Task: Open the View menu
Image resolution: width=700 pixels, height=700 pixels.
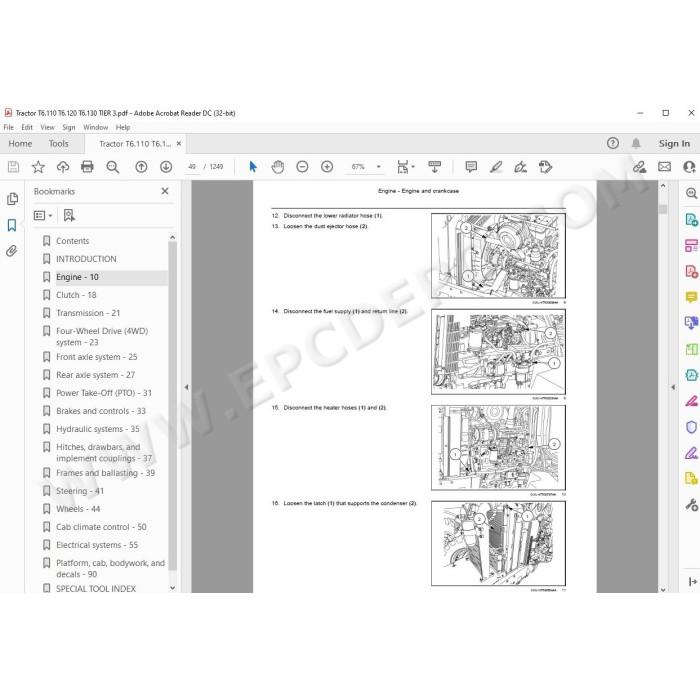Action: tap(47, 127)
